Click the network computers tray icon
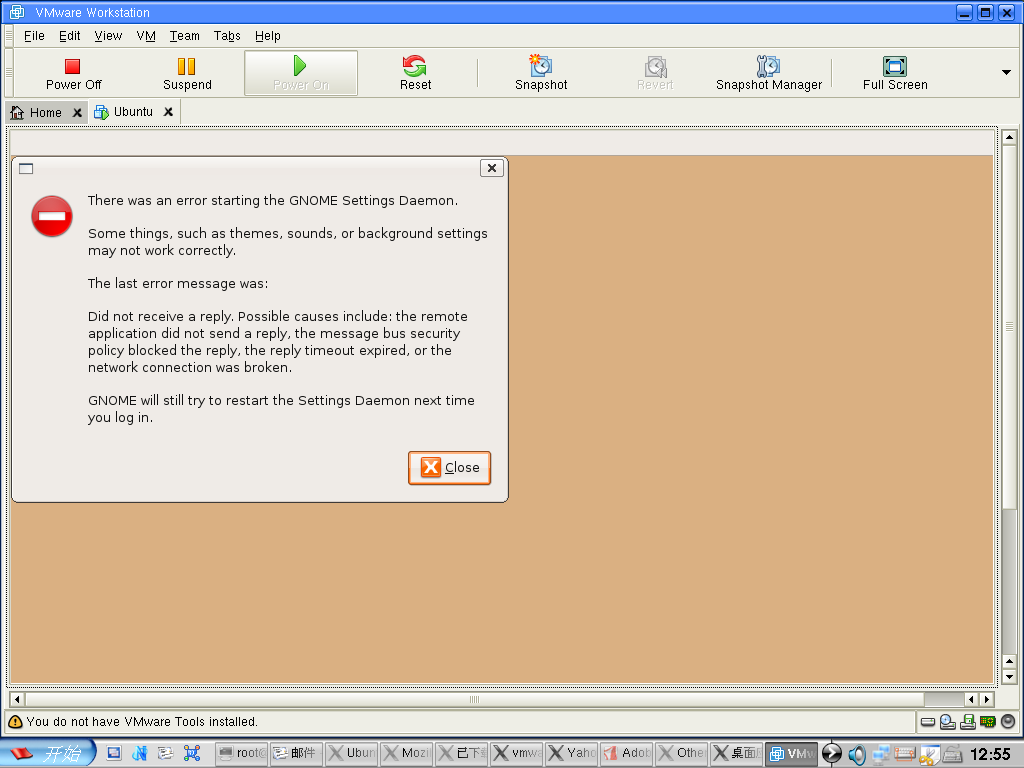 [880, 754]
